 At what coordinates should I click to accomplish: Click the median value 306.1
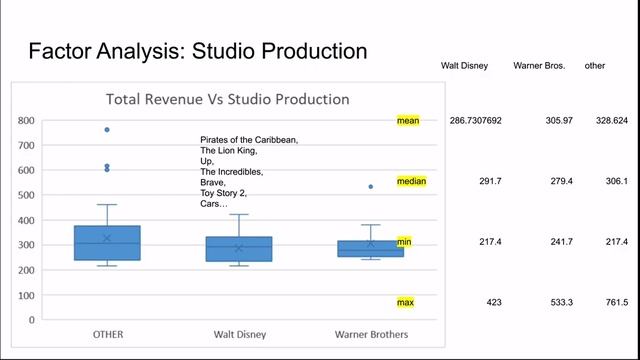(617, 181)
